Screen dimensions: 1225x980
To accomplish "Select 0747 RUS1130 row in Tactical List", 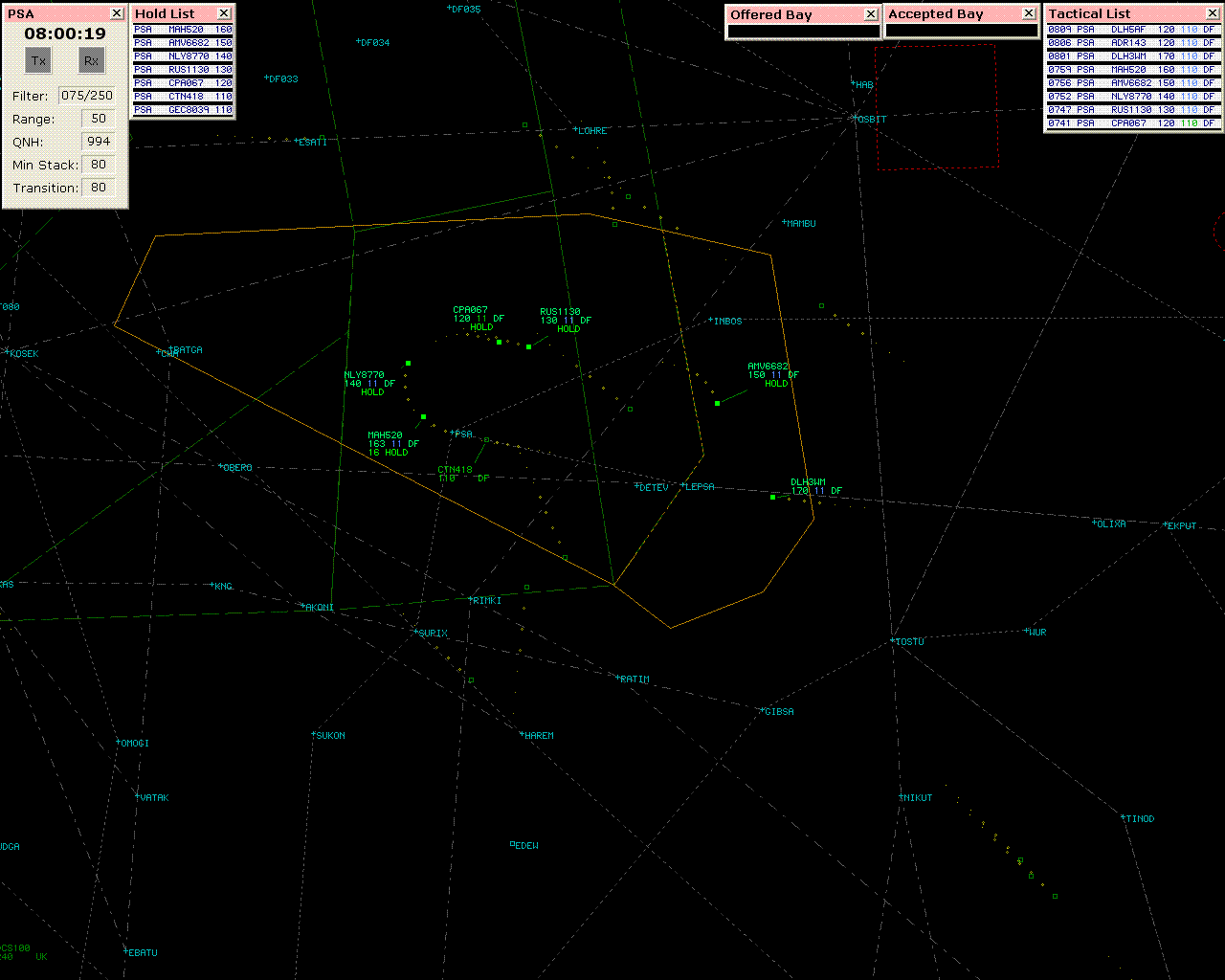I will (x=1131, y=110).
